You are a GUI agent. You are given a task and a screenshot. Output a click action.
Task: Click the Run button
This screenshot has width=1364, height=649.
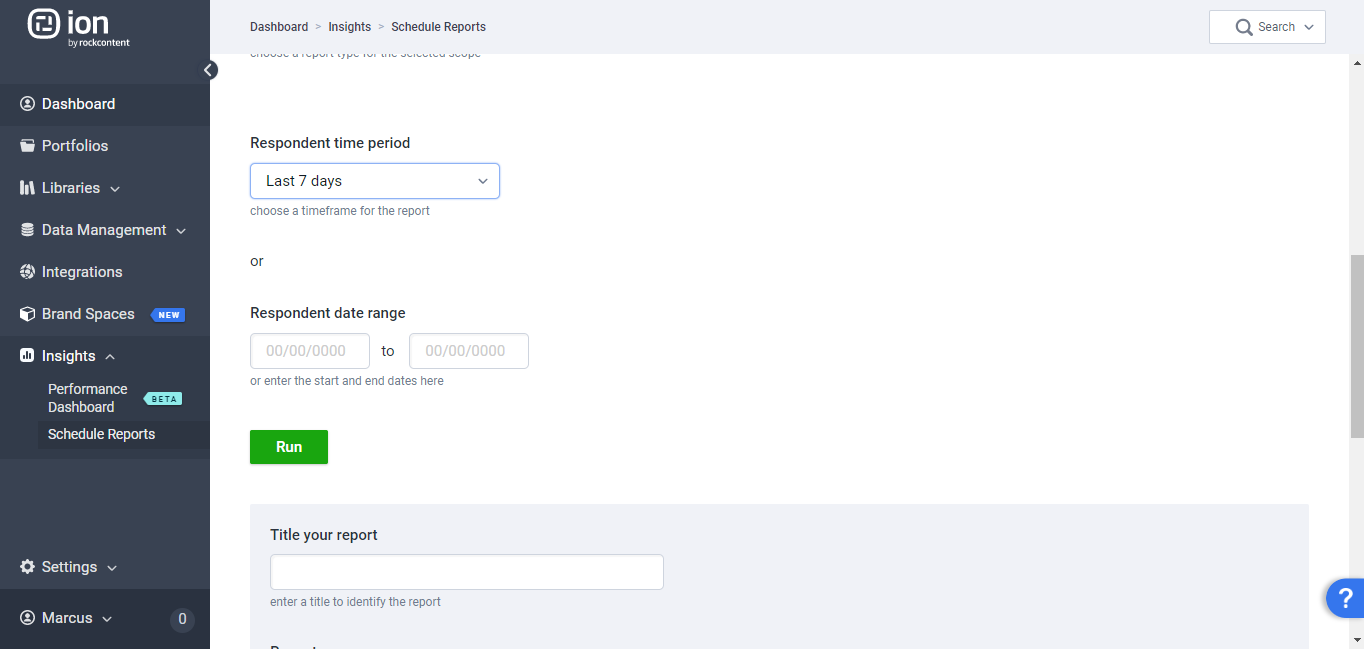point(289,447)
